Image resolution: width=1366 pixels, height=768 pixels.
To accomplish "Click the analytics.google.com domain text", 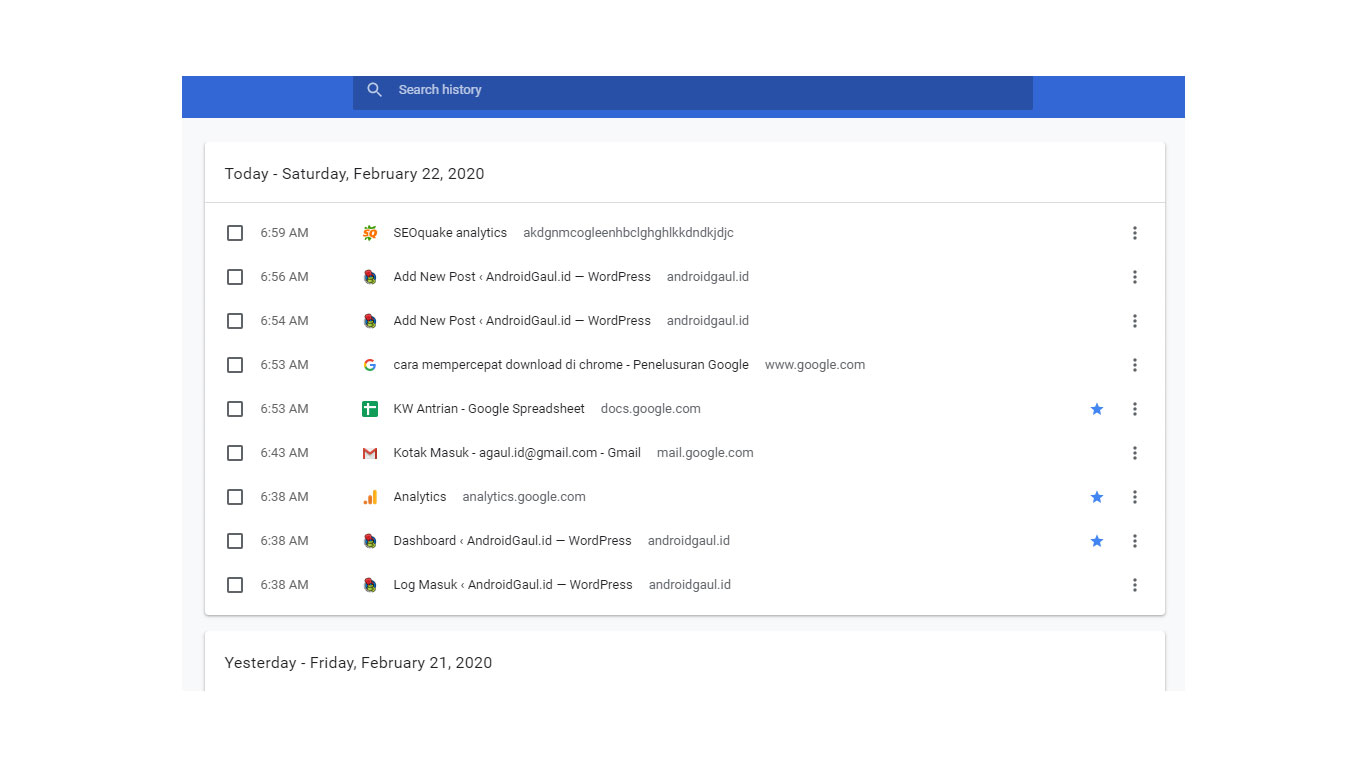I will (x=524, y=497).
